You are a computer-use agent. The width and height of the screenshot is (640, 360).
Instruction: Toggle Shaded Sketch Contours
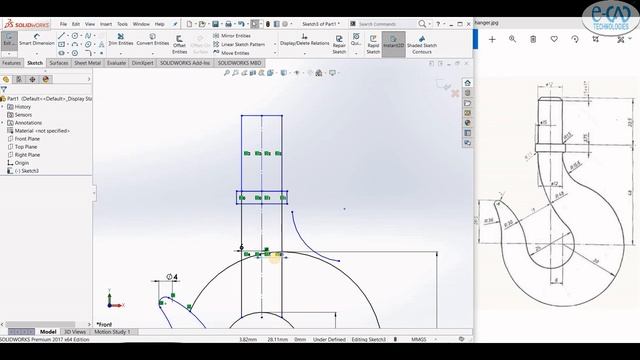(x=422, y=44)
